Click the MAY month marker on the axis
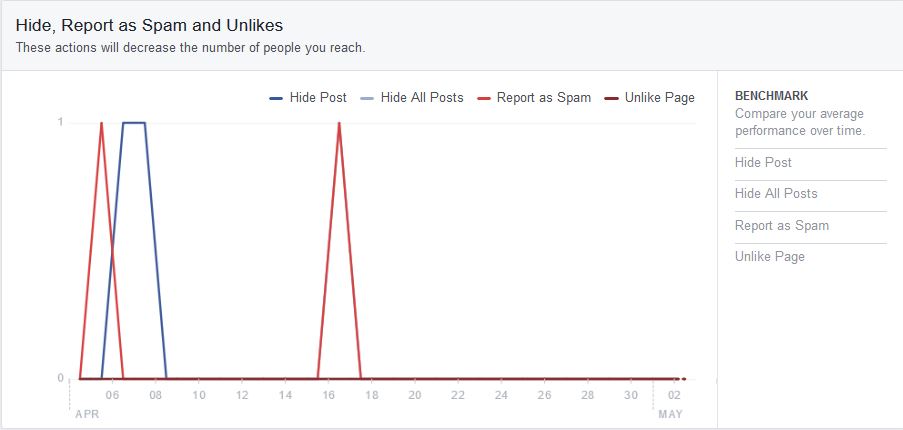903x430 pixels. [670, 414]
